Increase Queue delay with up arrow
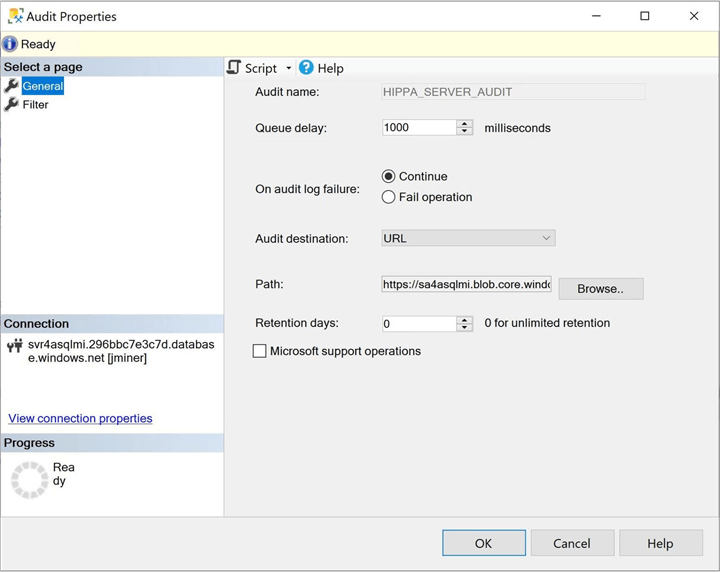720x572 pixels. tap(464, 124)
